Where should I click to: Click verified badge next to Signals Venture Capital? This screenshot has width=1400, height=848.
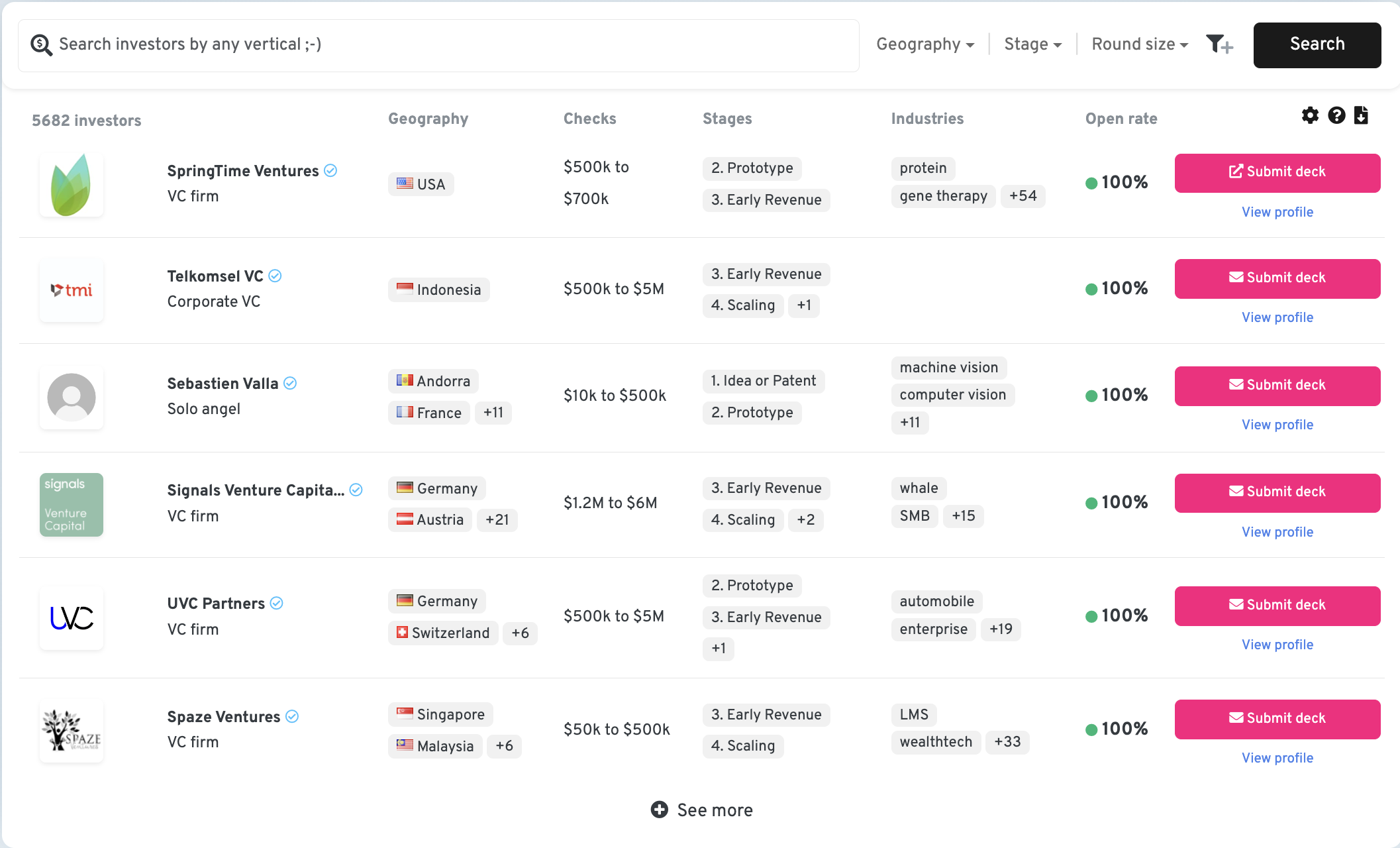356,490
